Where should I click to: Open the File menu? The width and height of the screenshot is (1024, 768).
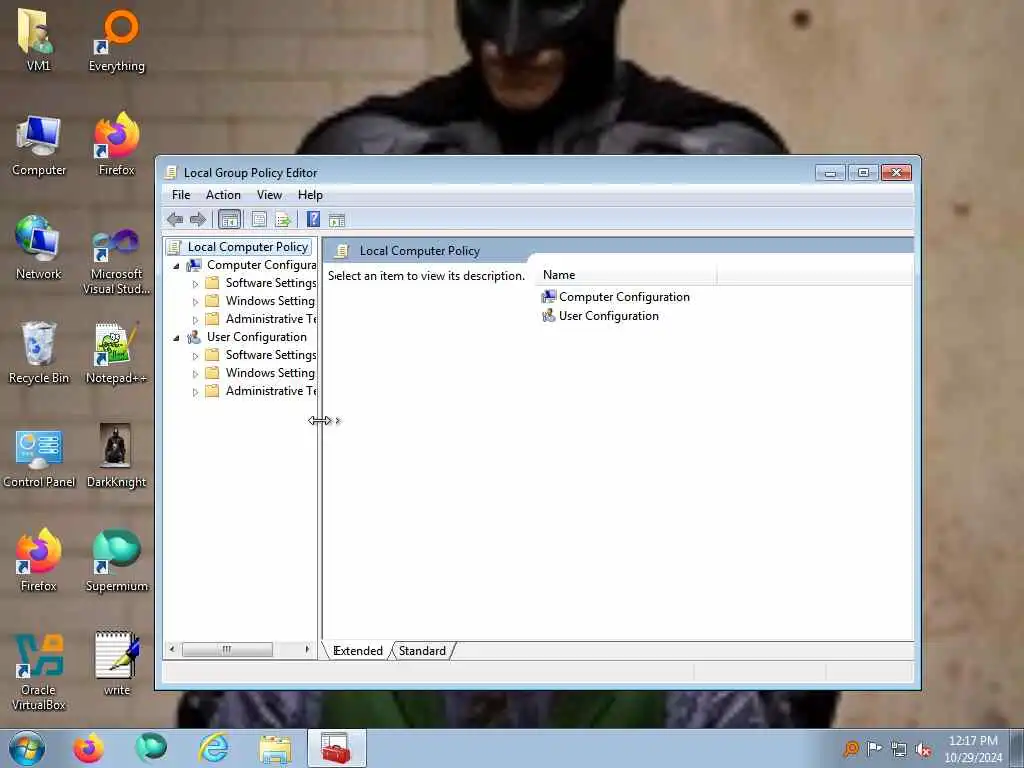[181, 195]
